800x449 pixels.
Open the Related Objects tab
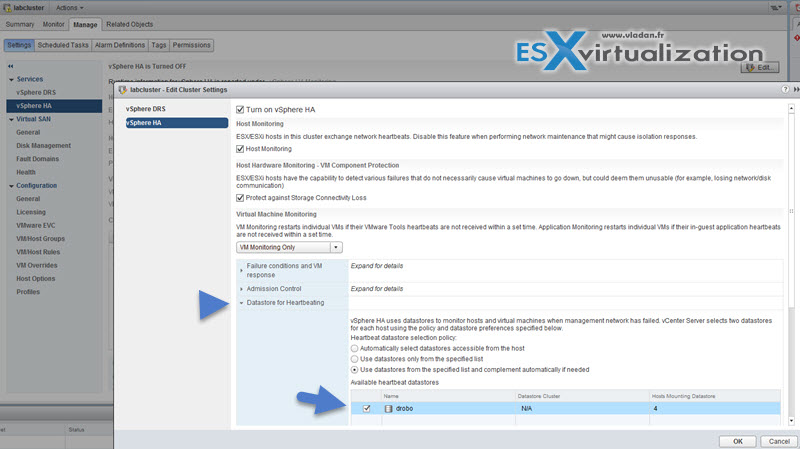[130, 24]
